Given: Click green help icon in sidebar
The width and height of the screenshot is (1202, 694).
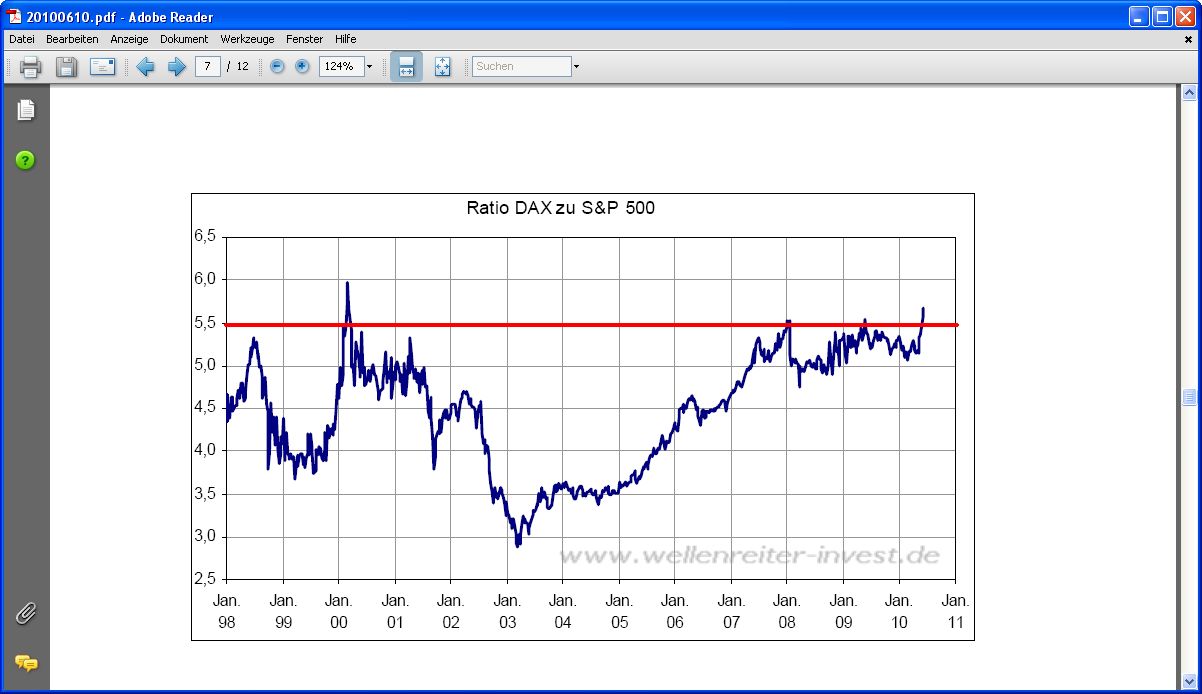Looking at the screenshot, I should (x=25, y=160).
